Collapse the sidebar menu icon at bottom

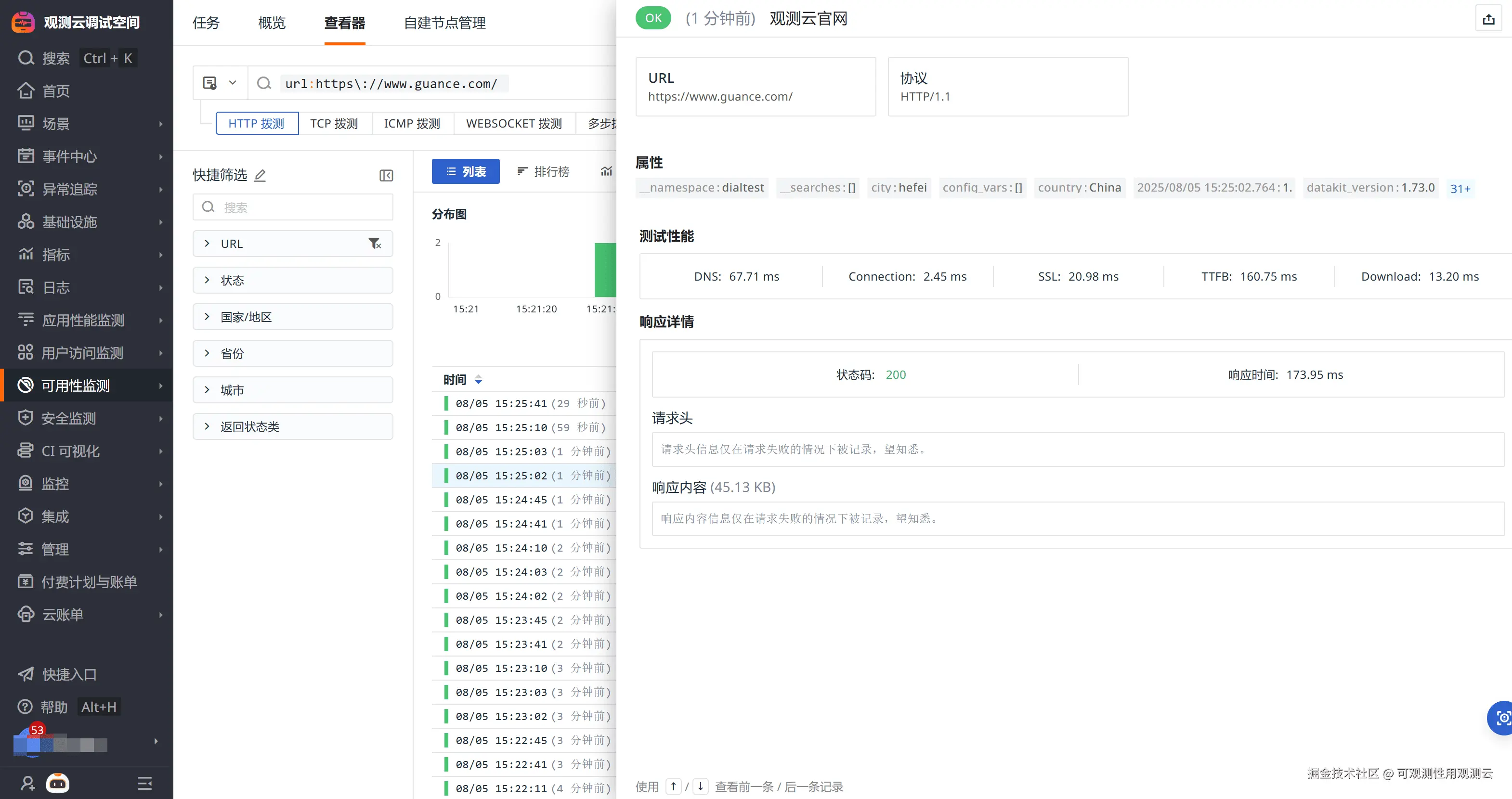pos(144,783)
